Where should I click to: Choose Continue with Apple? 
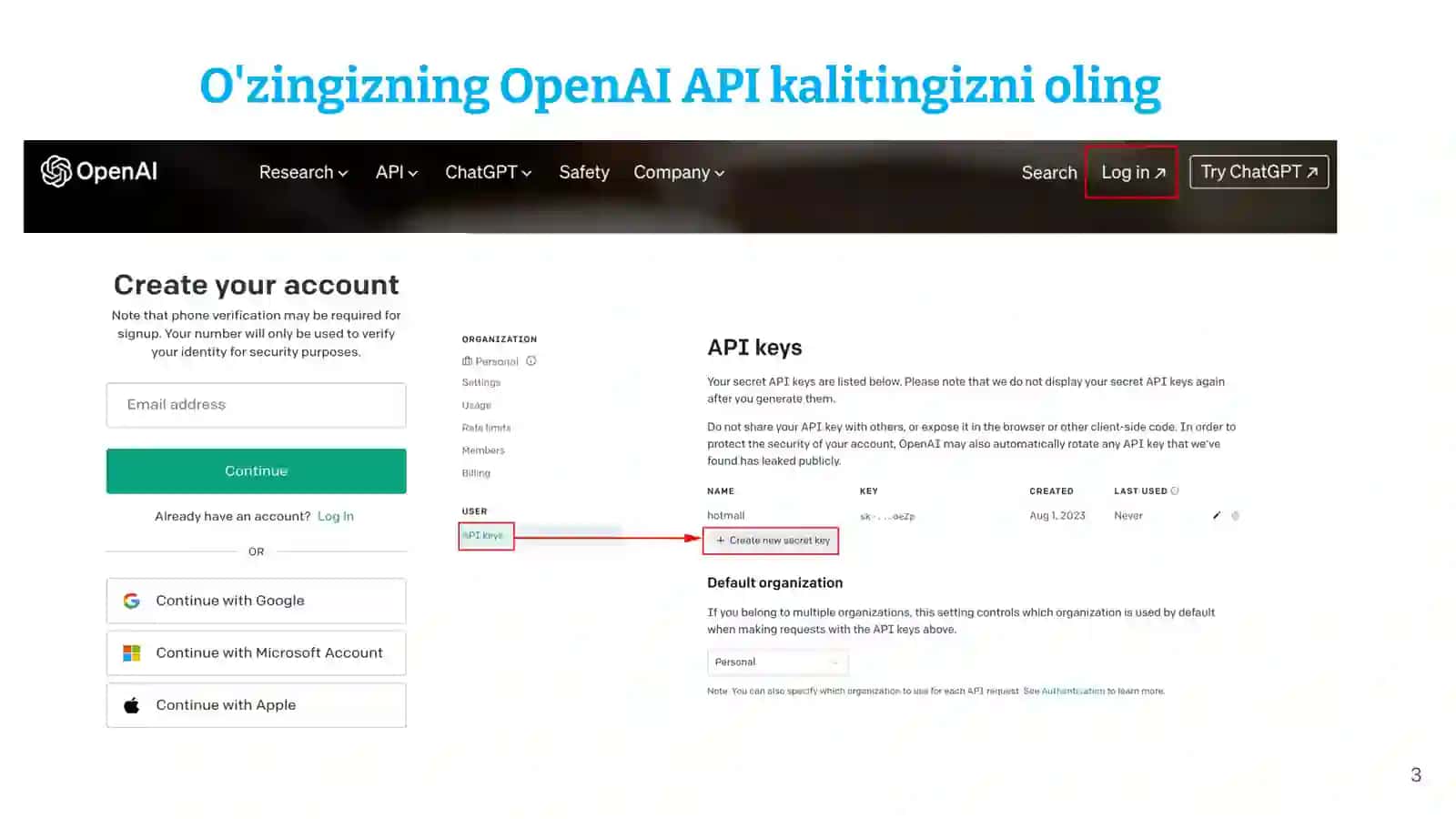pos(256,705)
